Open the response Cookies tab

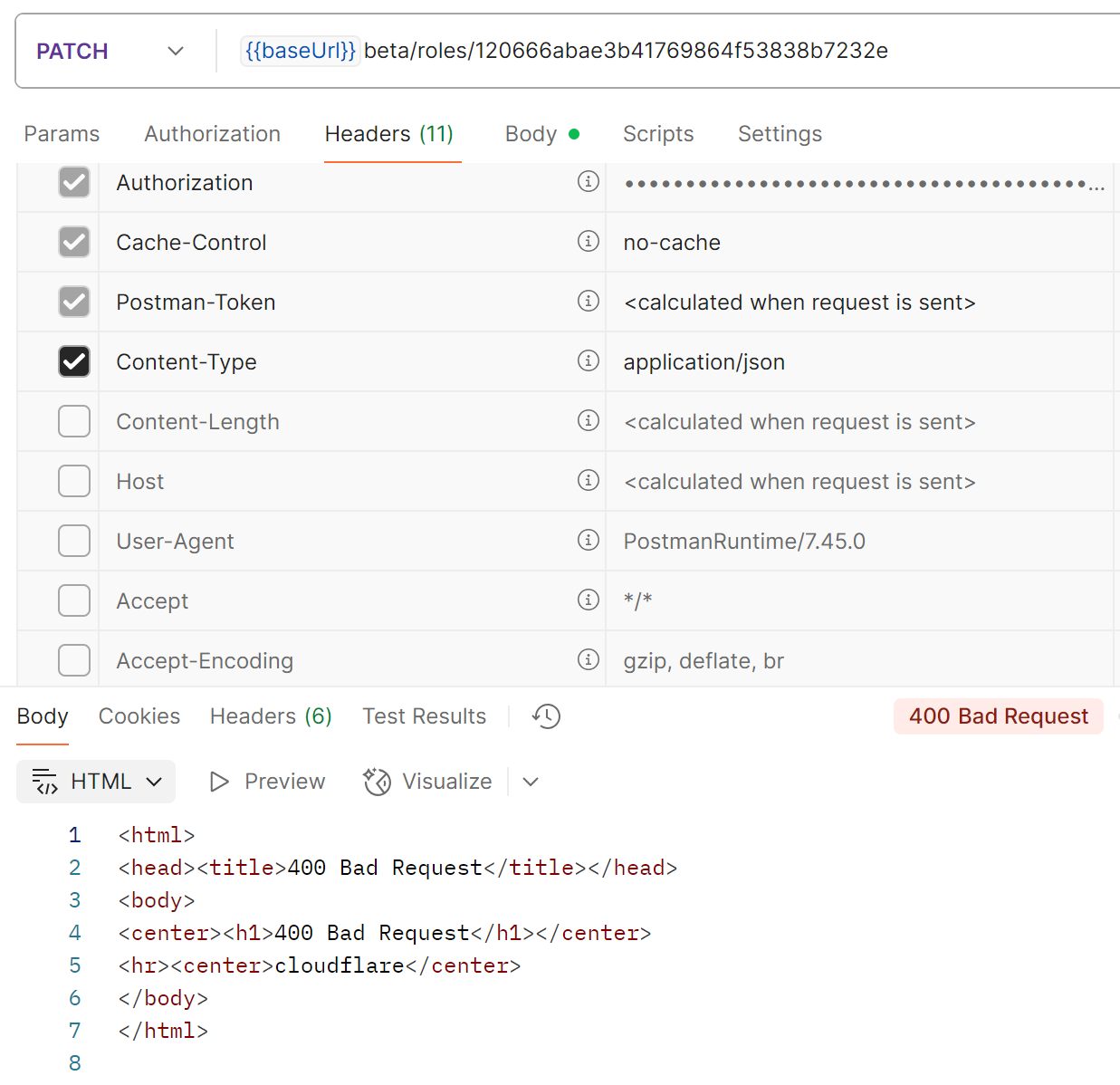139,716
